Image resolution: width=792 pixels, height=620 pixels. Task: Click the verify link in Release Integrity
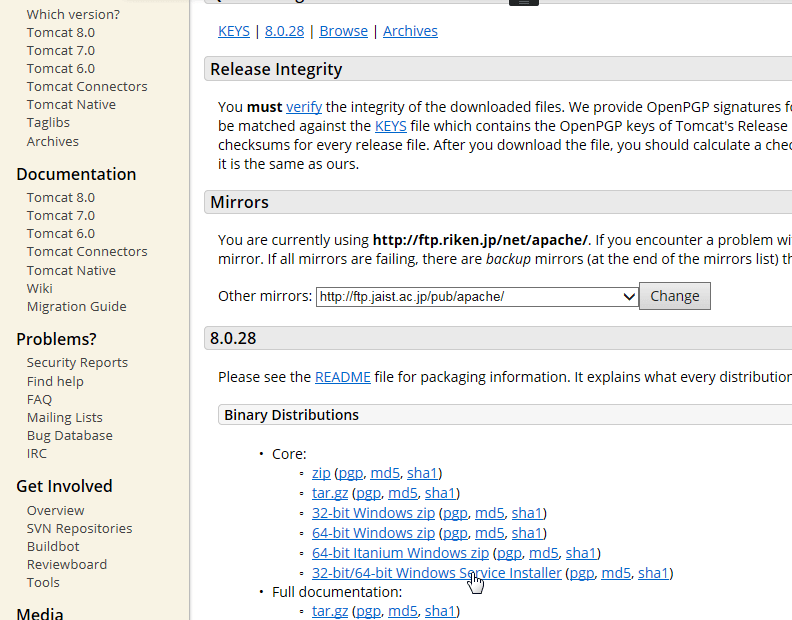tap(304, 107)
